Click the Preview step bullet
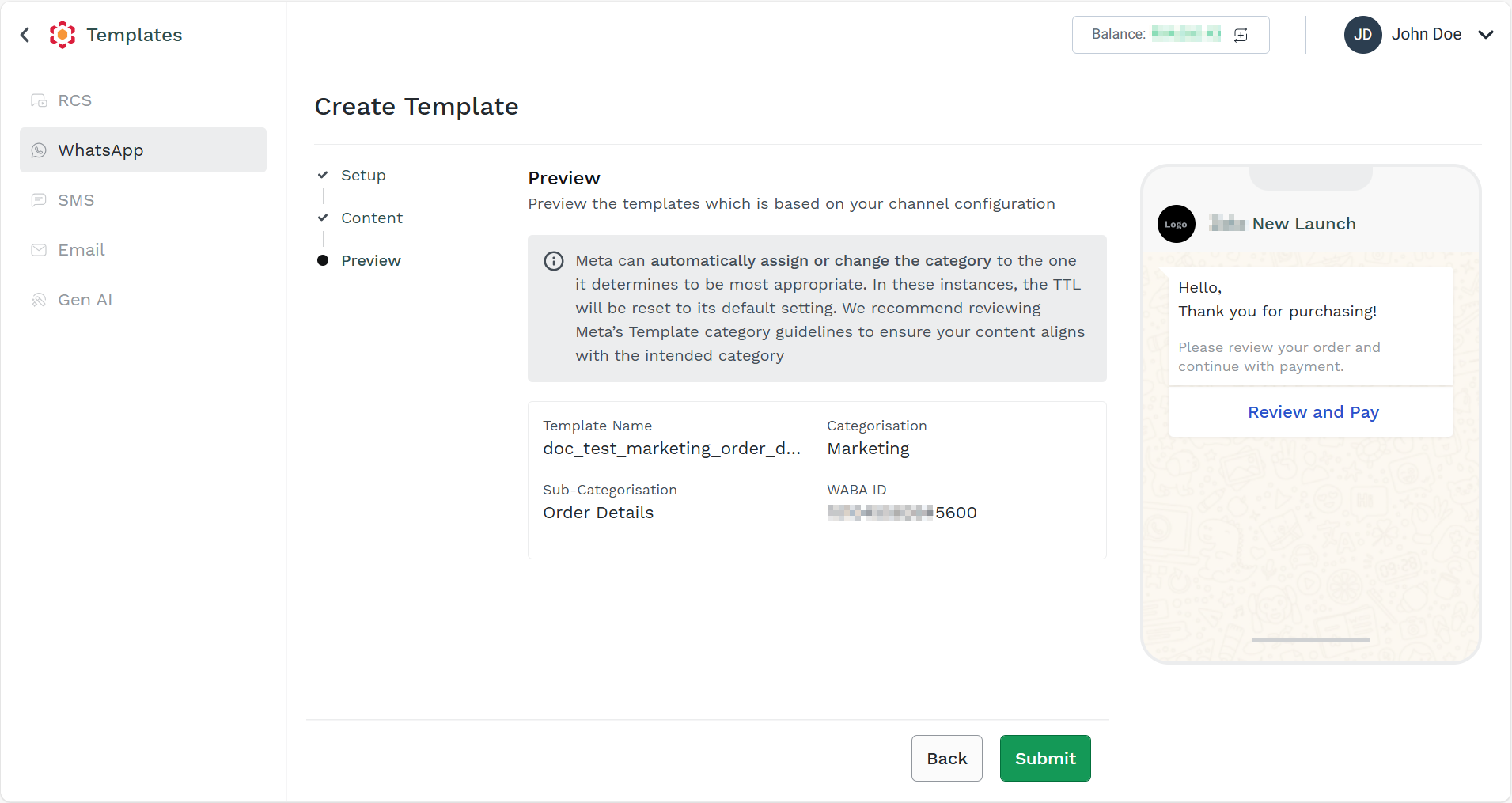Image resolution: width=1512 pixels, height=803 pixels. (323, 260)
